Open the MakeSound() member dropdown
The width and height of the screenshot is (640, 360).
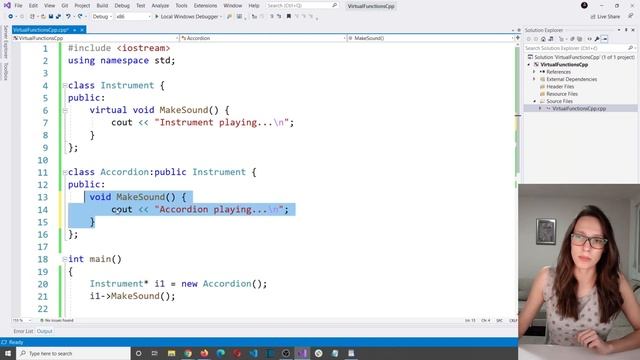point(431,38)
